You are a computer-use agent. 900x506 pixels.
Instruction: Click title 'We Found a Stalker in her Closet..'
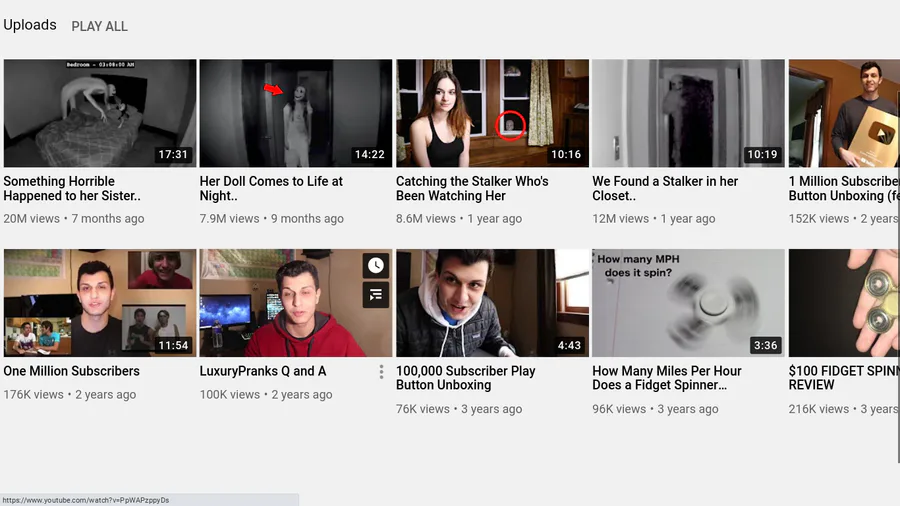tap(665, 188)
